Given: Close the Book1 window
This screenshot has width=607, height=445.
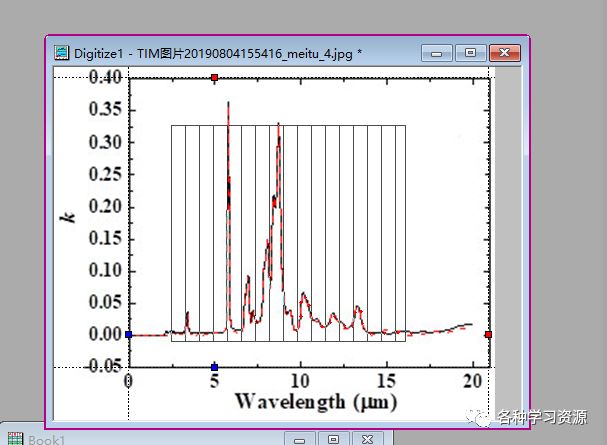Looking at the screenshot, I should [367, 439].
